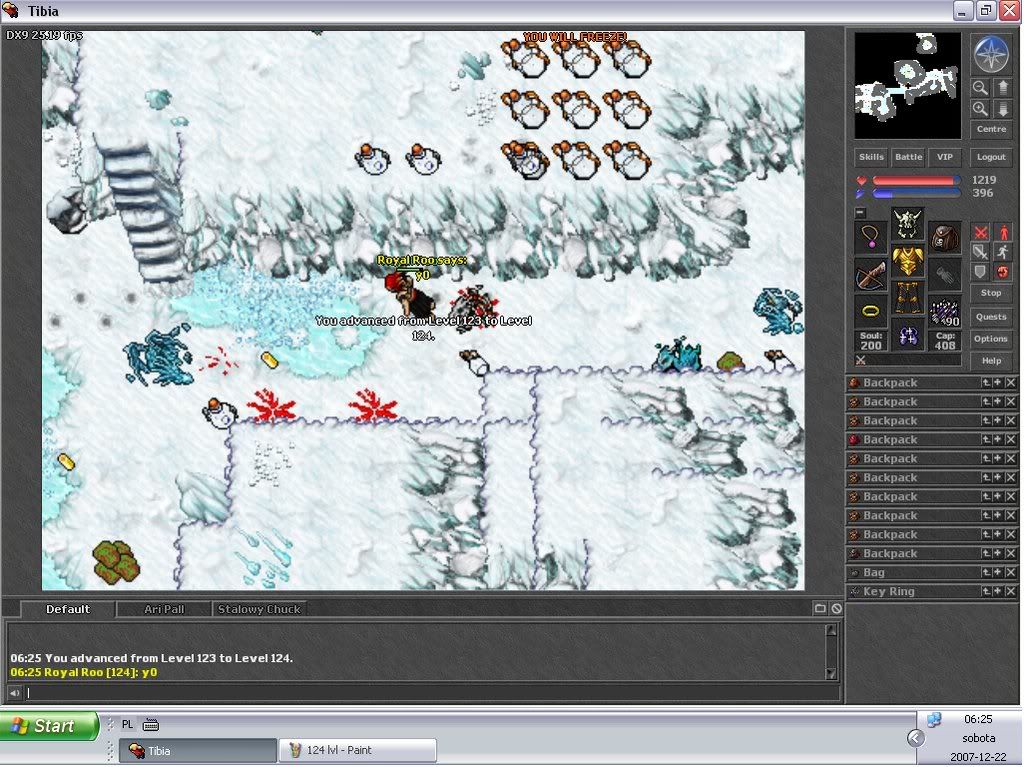Go up a level in red Backpack

point(986,440)
